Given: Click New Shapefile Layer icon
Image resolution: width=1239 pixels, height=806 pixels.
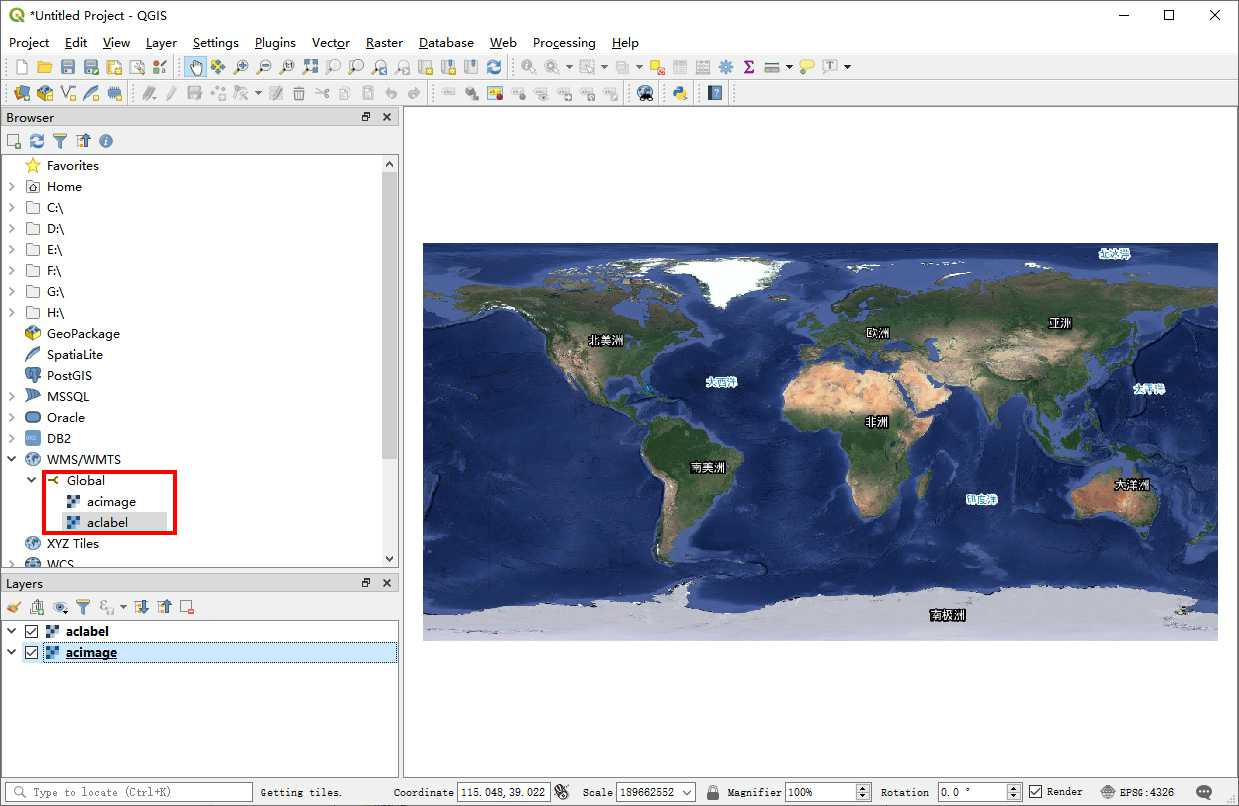Looking at the screenshot, I should tap(68, 93).
